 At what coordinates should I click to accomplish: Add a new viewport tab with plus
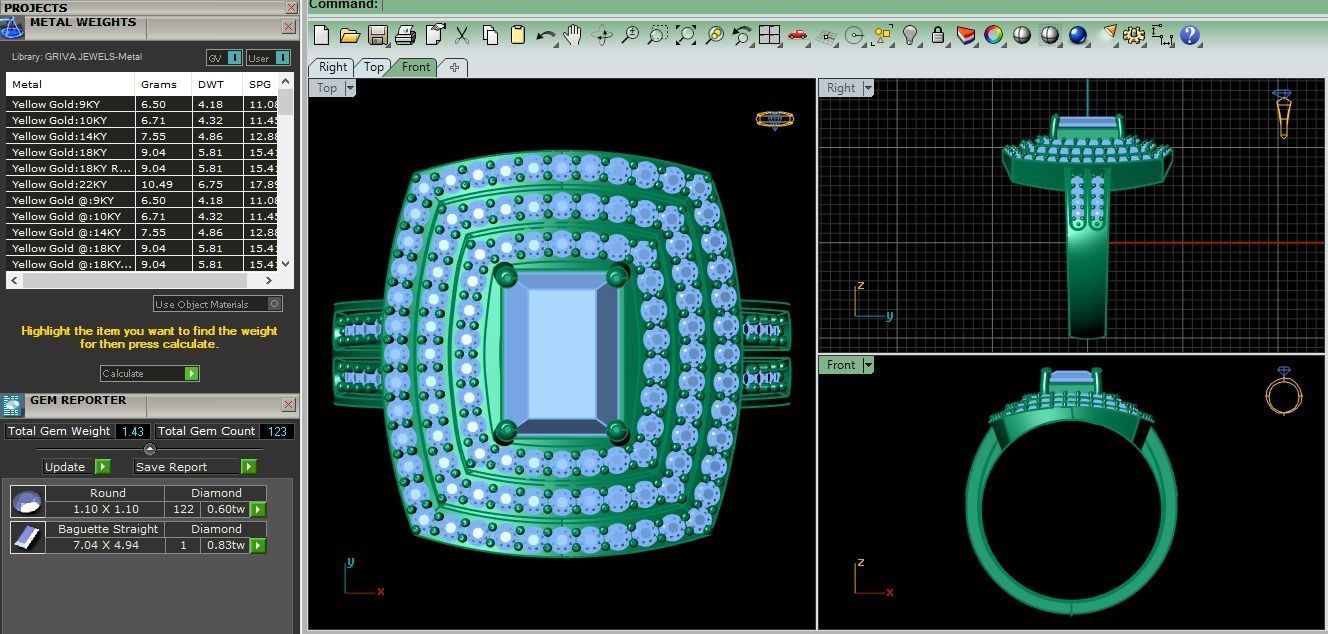pyautogui.click(x=454, y=68)
